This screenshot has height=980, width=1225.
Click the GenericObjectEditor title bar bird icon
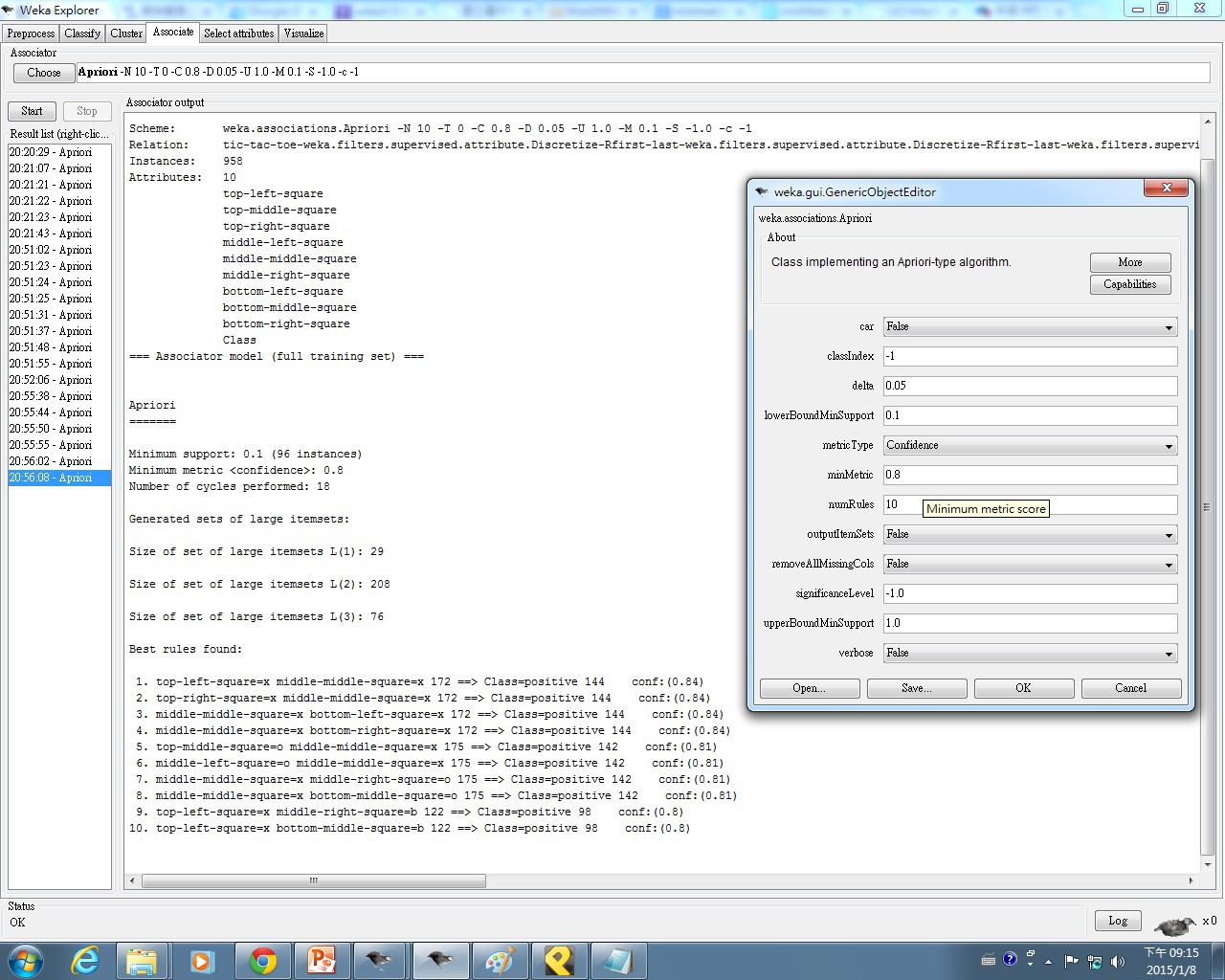click(x=762, y=191)
